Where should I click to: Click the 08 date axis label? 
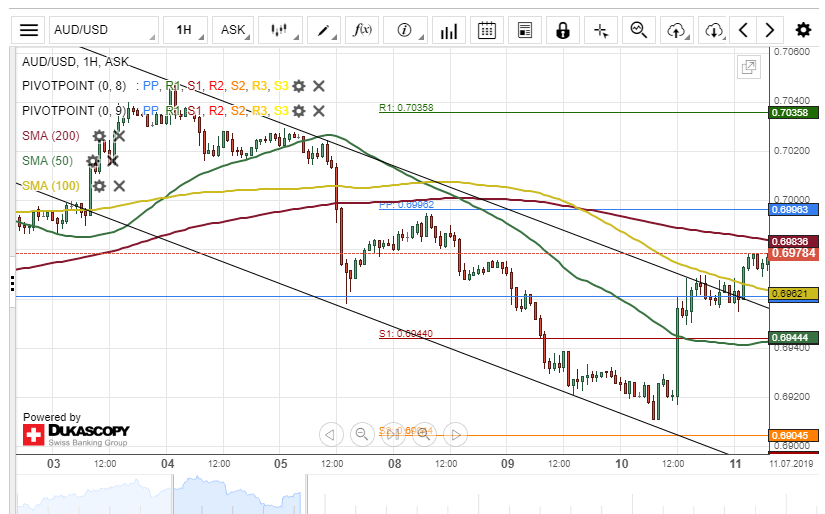coord(394,464)
